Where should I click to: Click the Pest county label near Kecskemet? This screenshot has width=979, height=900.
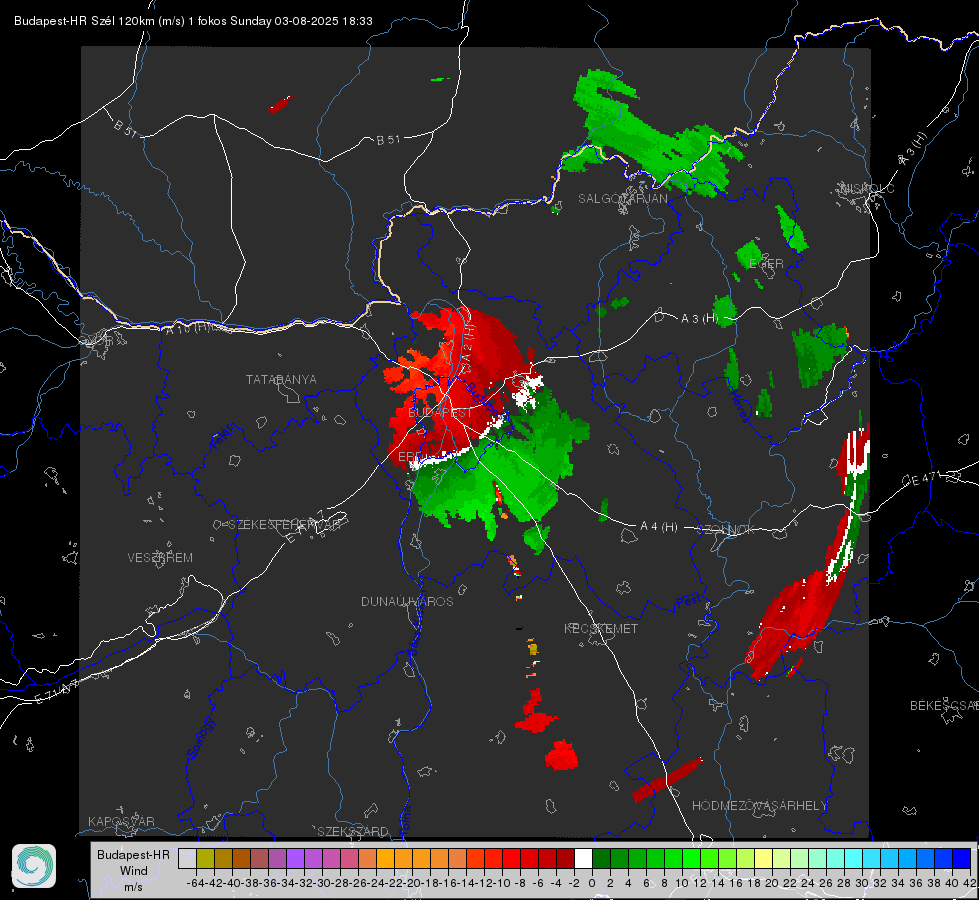(687, 602)
